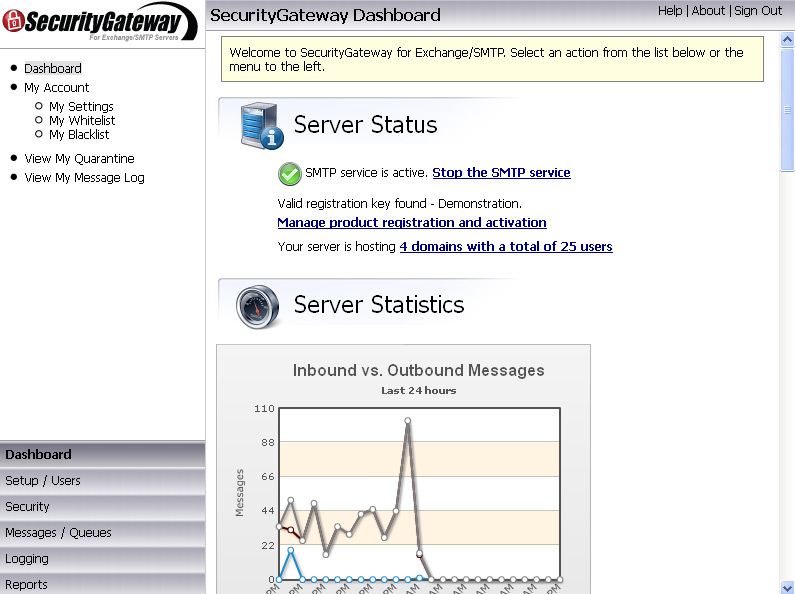Click the SecurityGateway logo
This screenshot has width=795, height=594.
100,22
